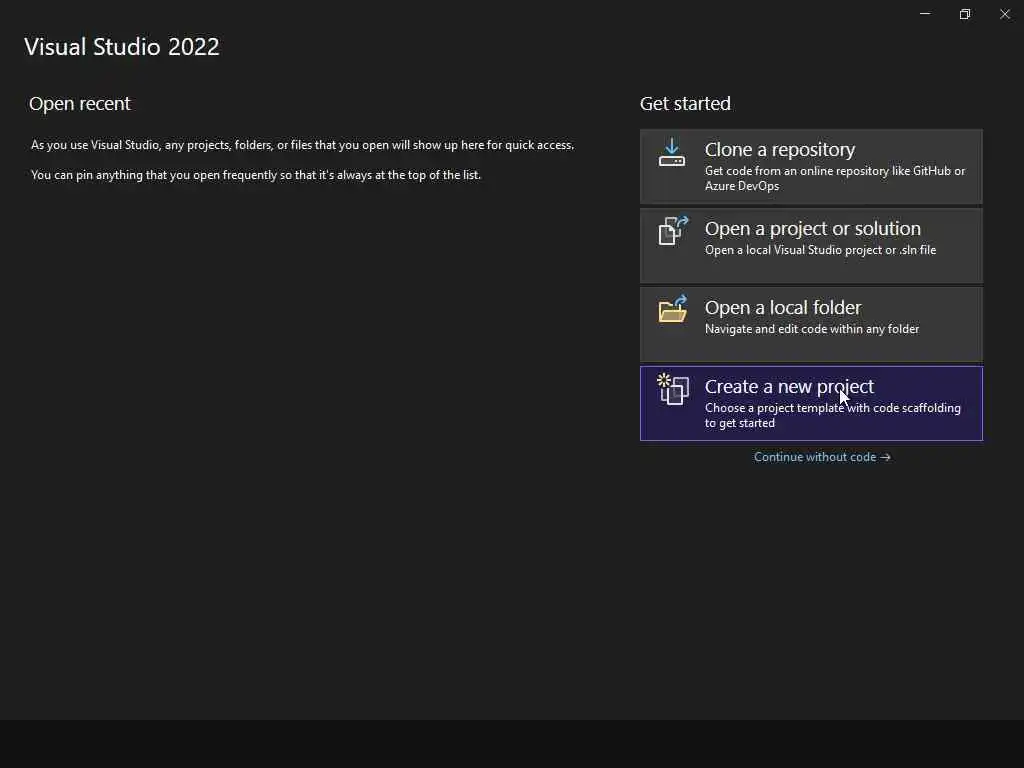
Task: Click the Open a project or solution icon
Action: click(673, 231)
